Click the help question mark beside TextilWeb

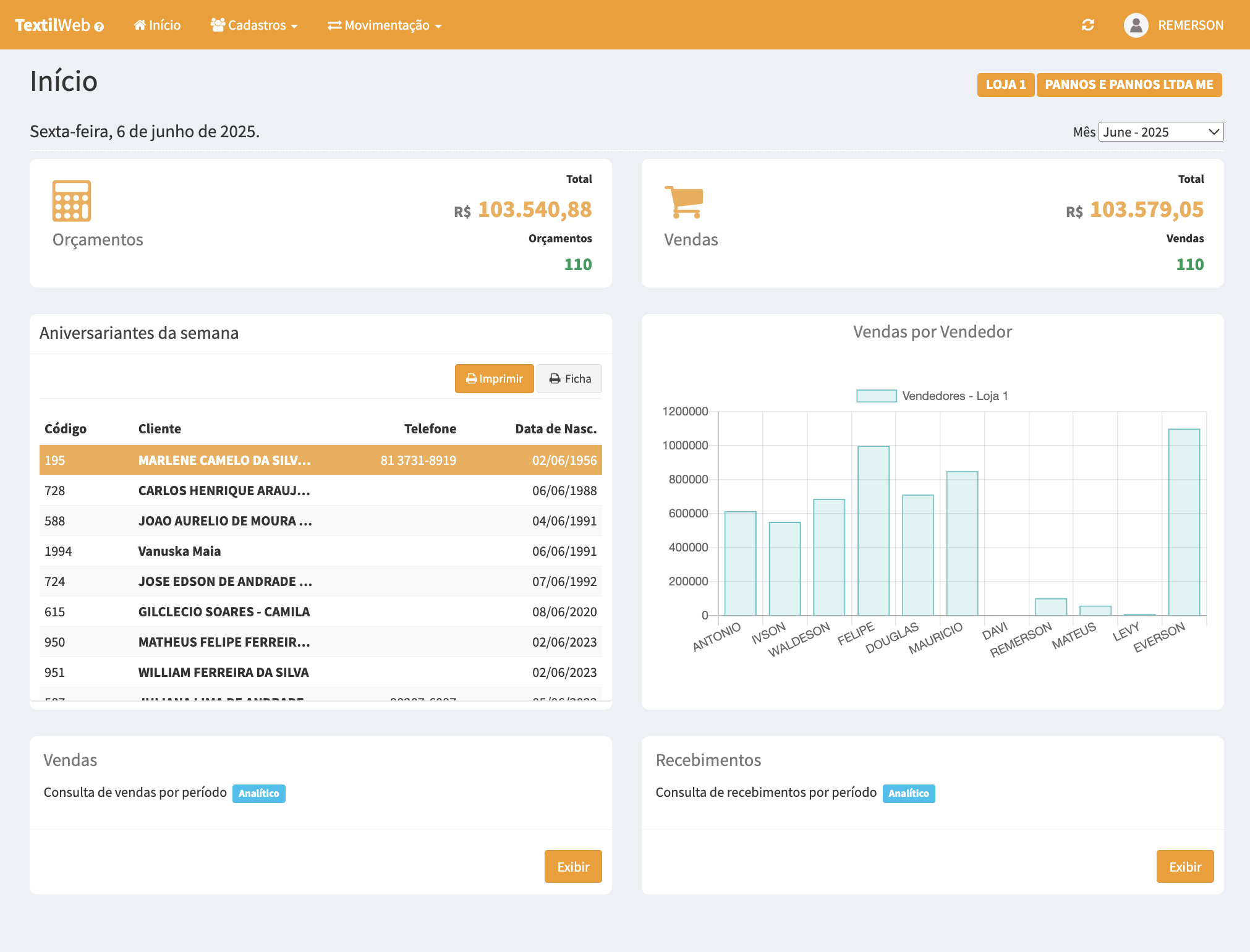coord(99,27)
